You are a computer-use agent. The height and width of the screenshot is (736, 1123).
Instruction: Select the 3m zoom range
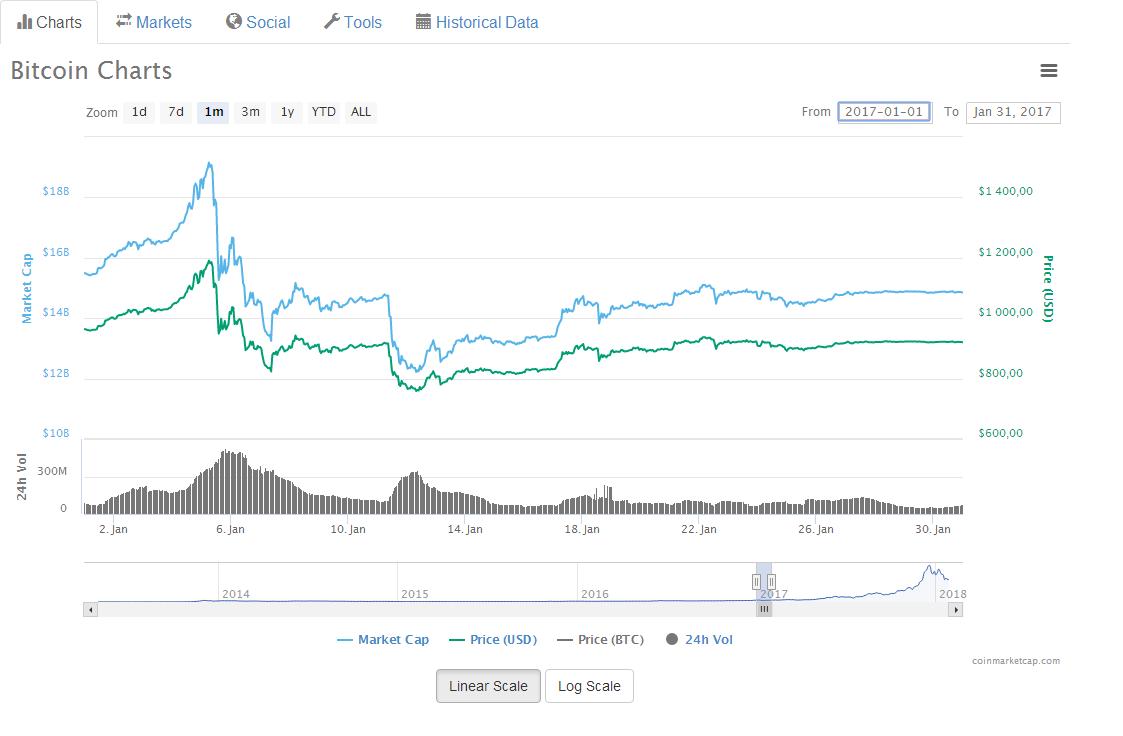point(251,112)
